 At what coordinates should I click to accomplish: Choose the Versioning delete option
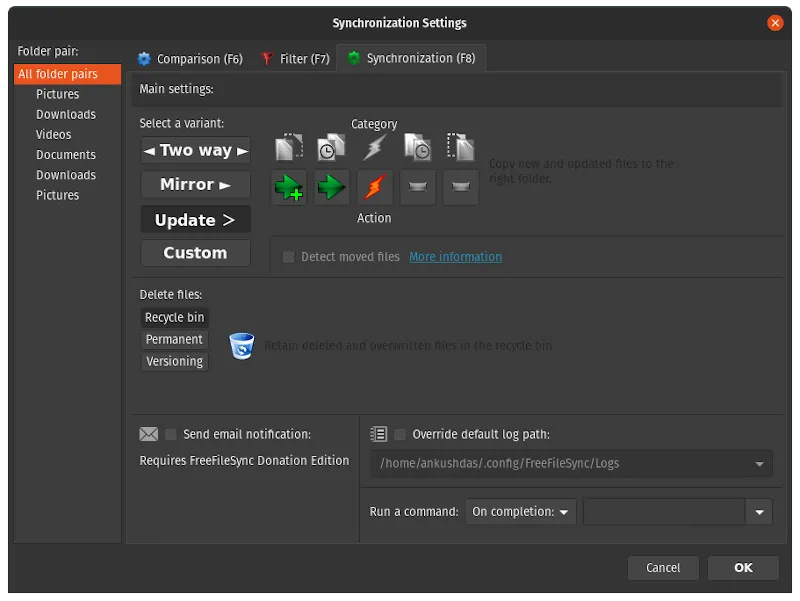[x=175, y=362]
